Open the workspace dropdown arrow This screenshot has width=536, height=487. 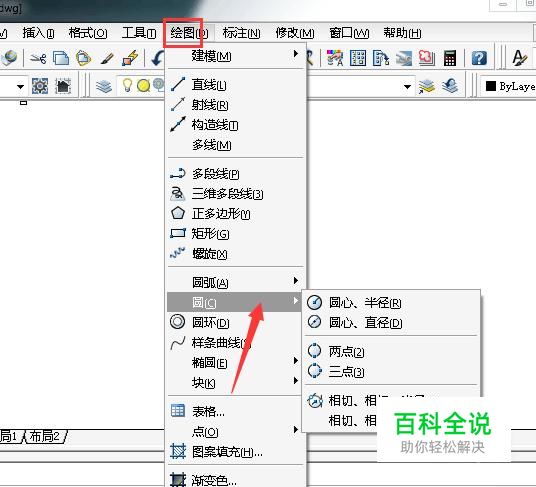[x=21, y=86]
